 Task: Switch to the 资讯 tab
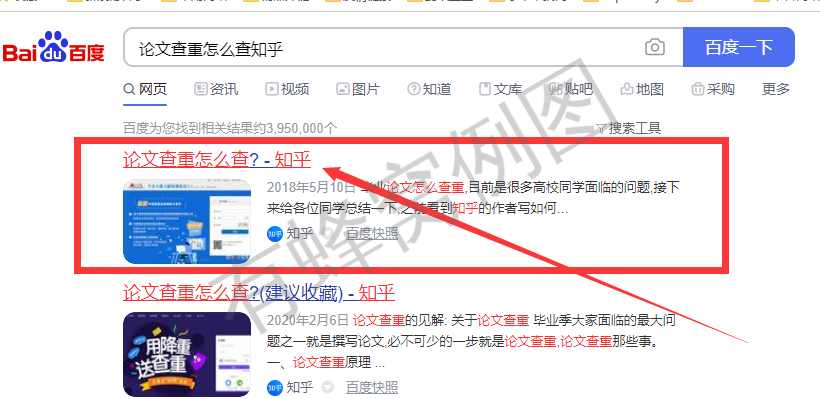(x=216, y=89)
